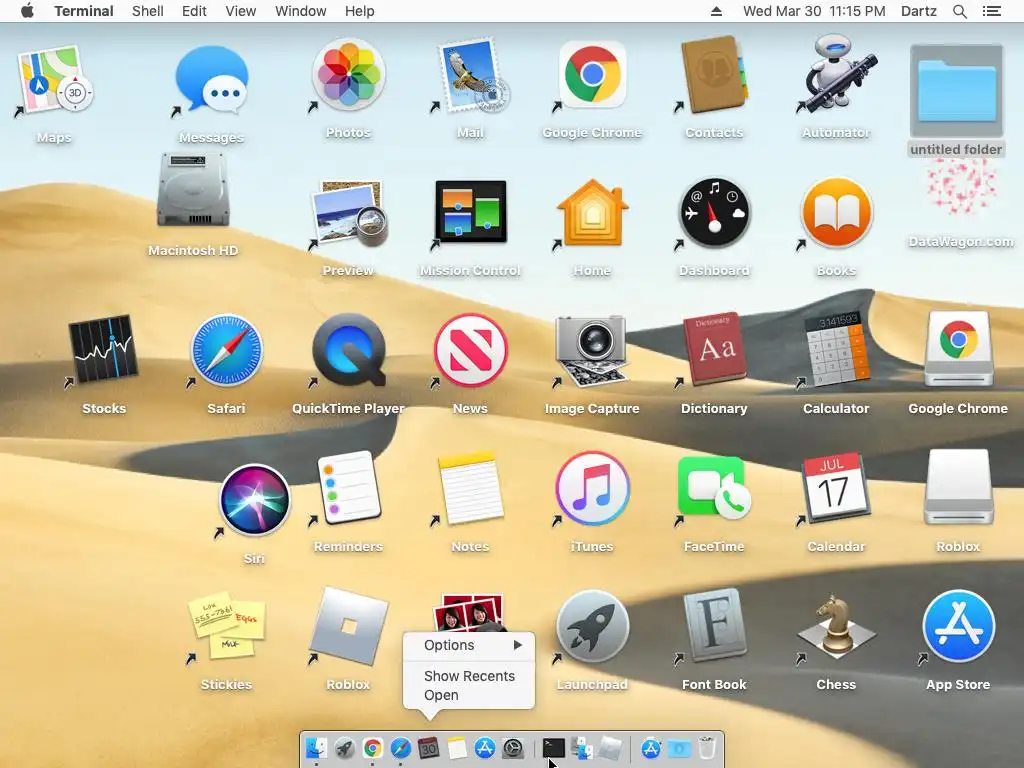This screenshot has height=768, width=1024.
Task: Open the Stocks app icon
Action: click(x=103, y=351)
